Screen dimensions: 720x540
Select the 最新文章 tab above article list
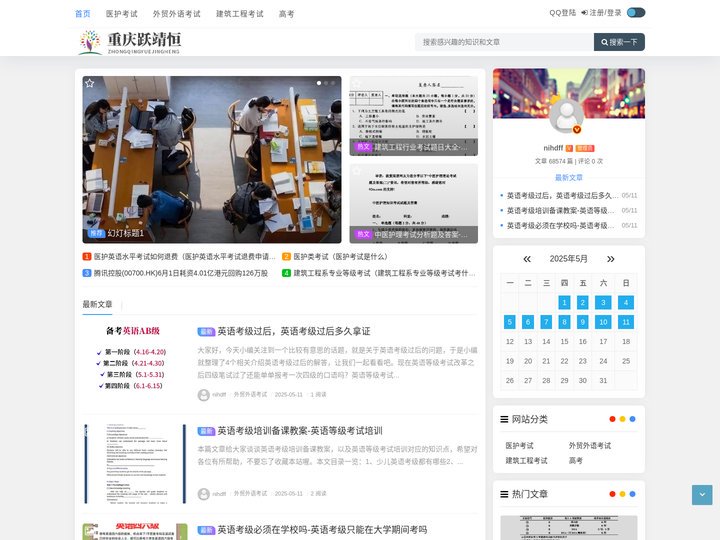pyautogui.click(x=97, y=304)
